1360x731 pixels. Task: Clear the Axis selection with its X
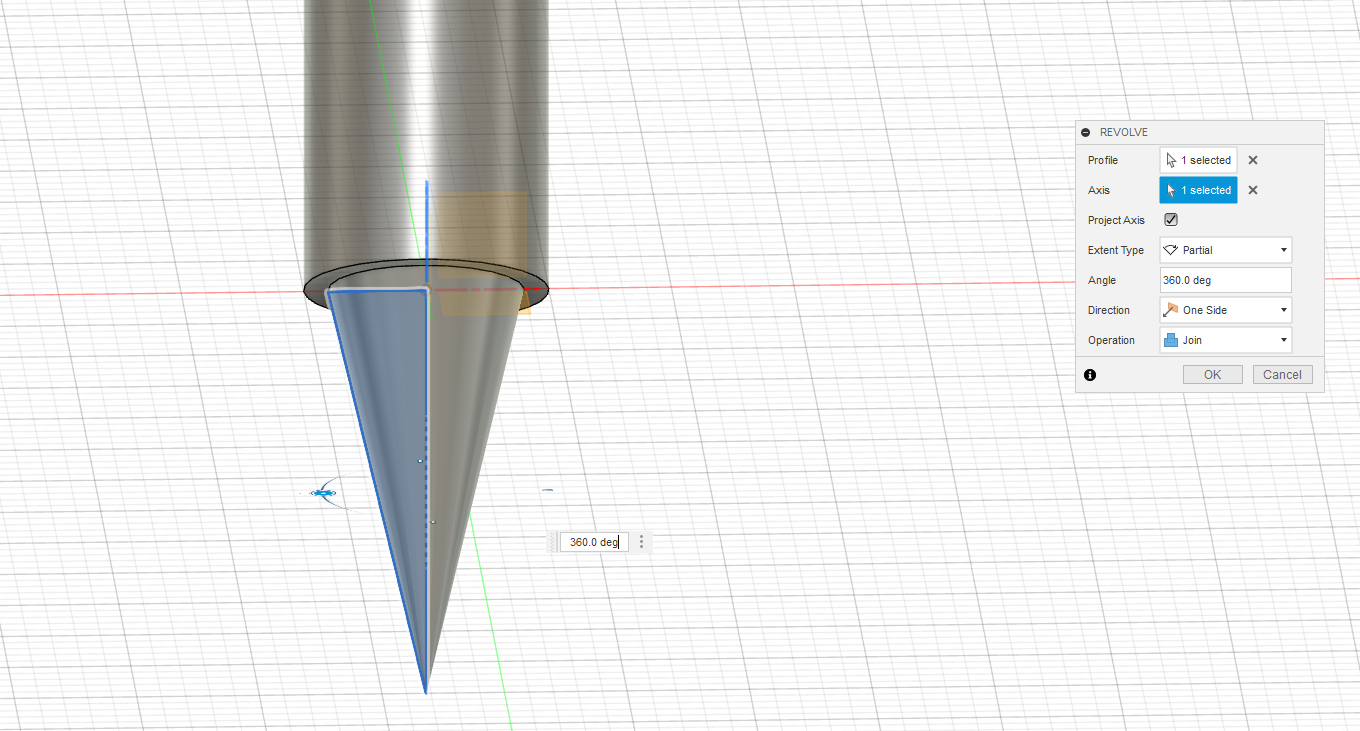[x=1253, y=190]
